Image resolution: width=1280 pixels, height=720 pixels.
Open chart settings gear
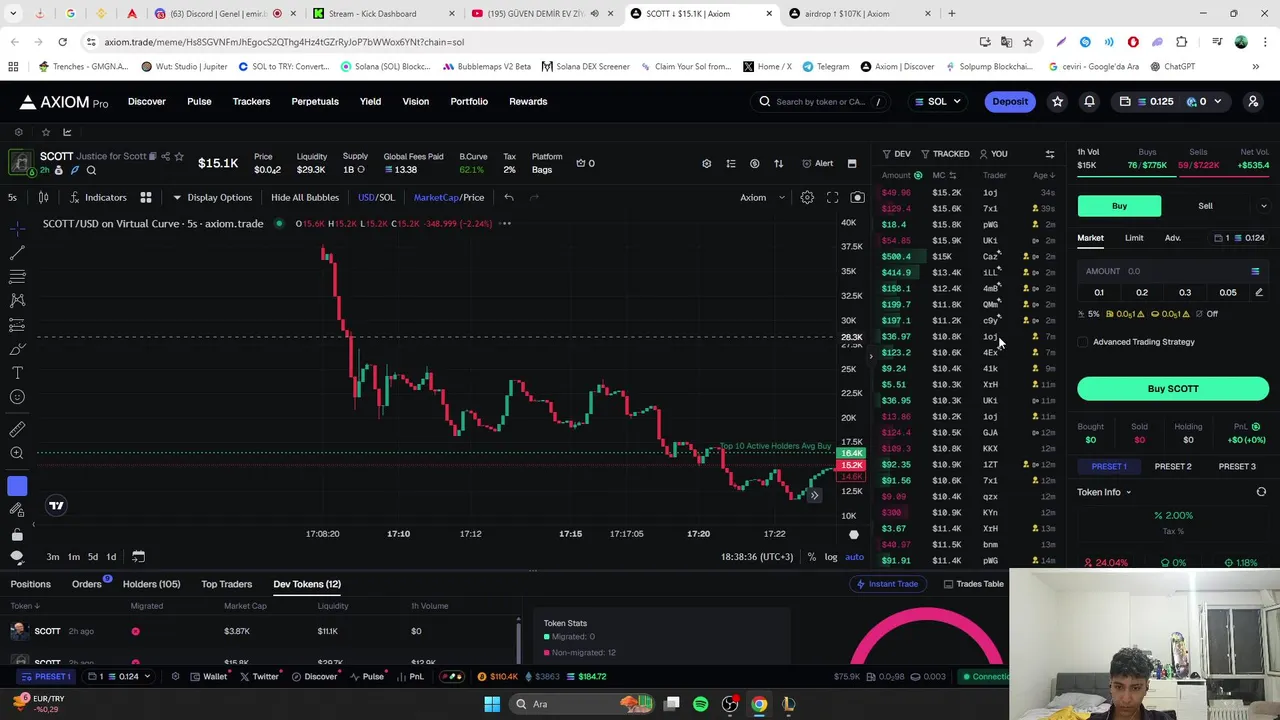click(807, 197)
